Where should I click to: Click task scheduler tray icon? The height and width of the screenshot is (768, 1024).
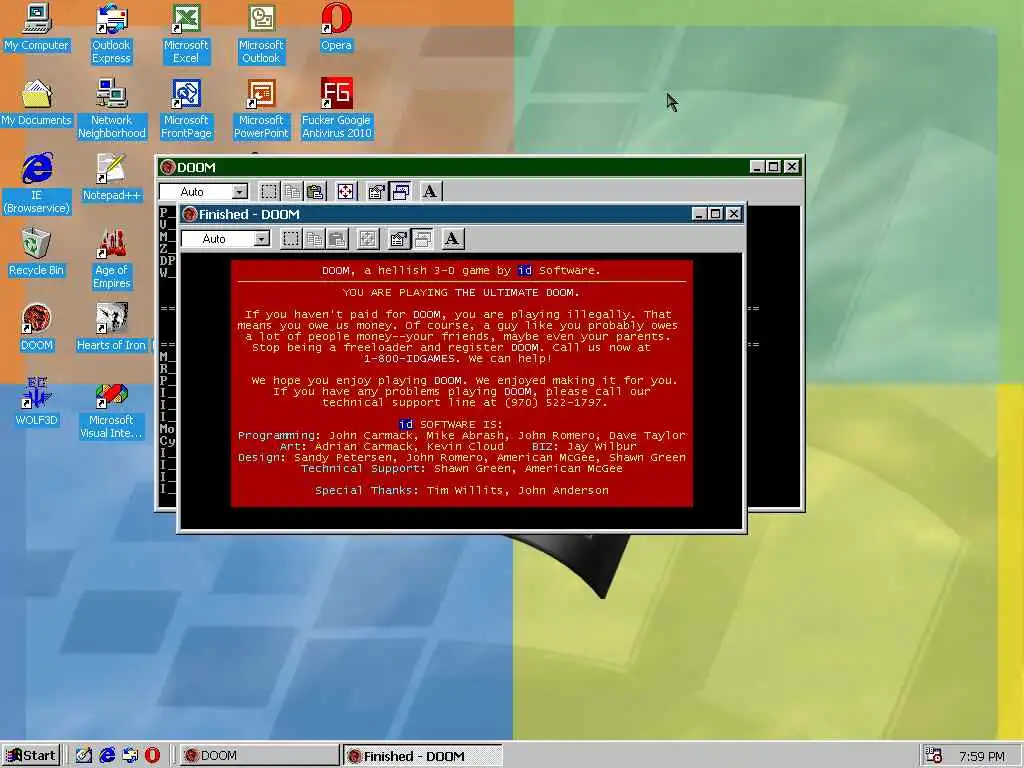(x=934, y=756)
